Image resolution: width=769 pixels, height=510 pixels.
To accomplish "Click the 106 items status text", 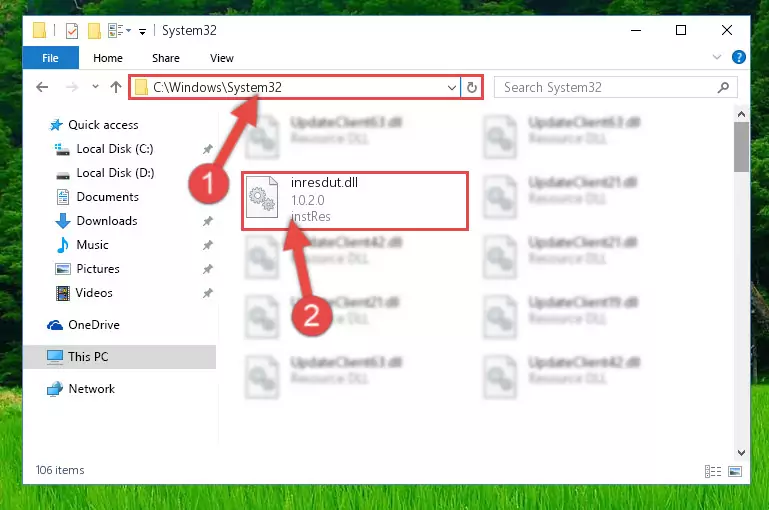I will [60, 470].
